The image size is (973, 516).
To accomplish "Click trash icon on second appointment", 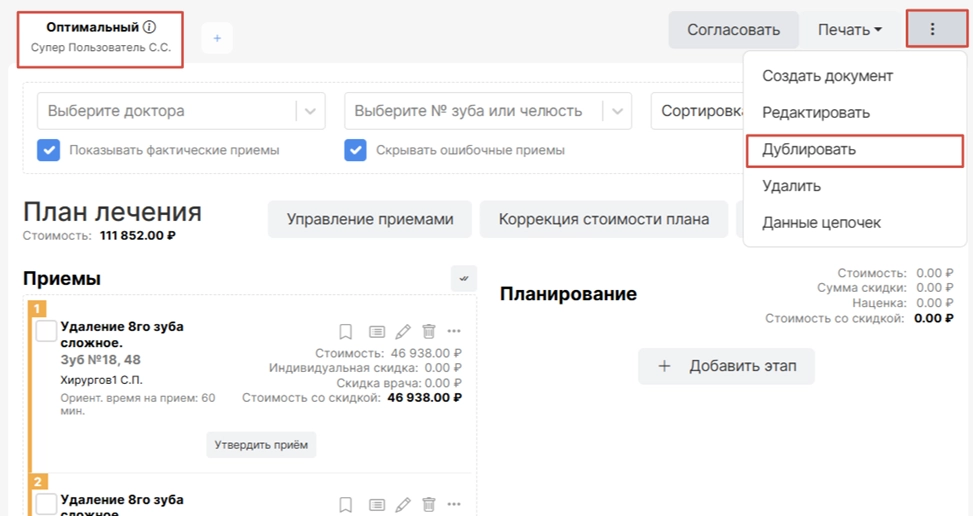I will point(429,505).
